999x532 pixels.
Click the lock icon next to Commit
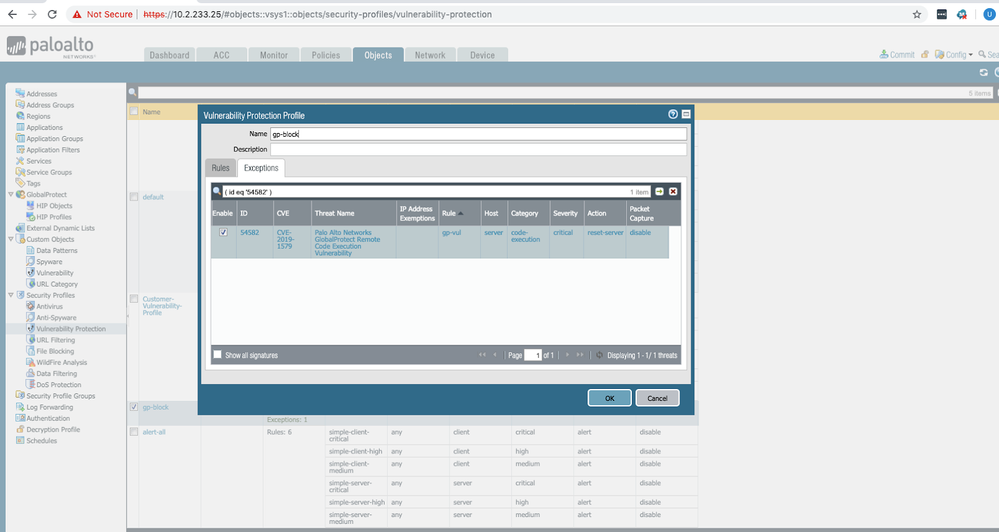tap(925, 55)
